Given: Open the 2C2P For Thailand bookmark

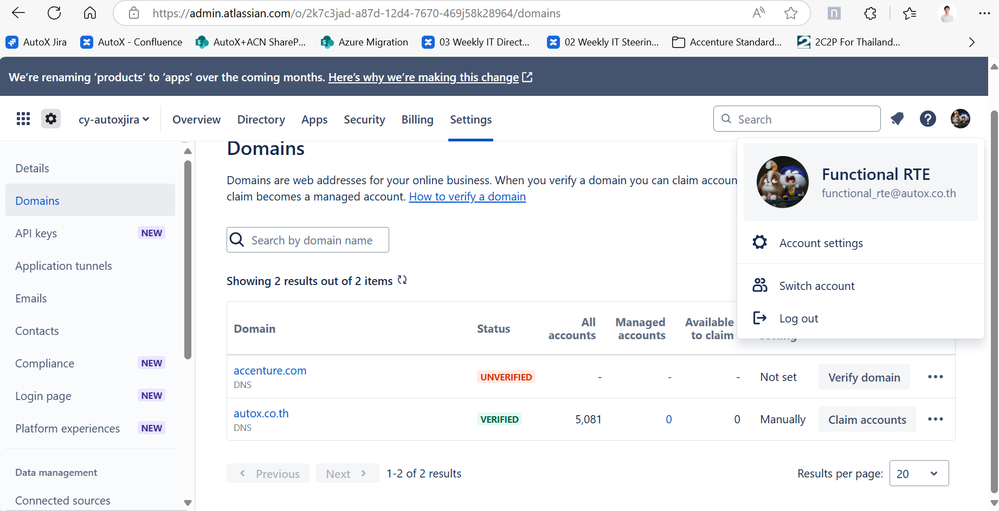Looking at the screenshot, I should click(x=849, y=42).
